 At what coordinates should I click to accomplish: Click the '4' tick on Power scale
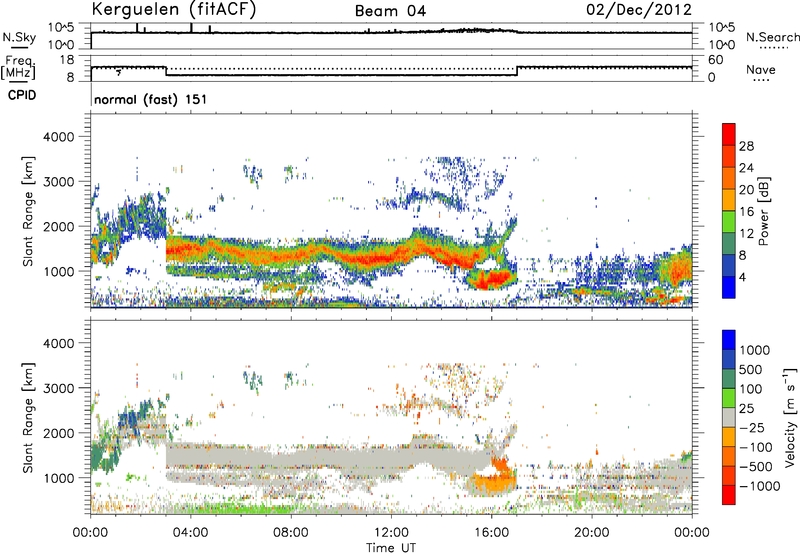[742, 277]
